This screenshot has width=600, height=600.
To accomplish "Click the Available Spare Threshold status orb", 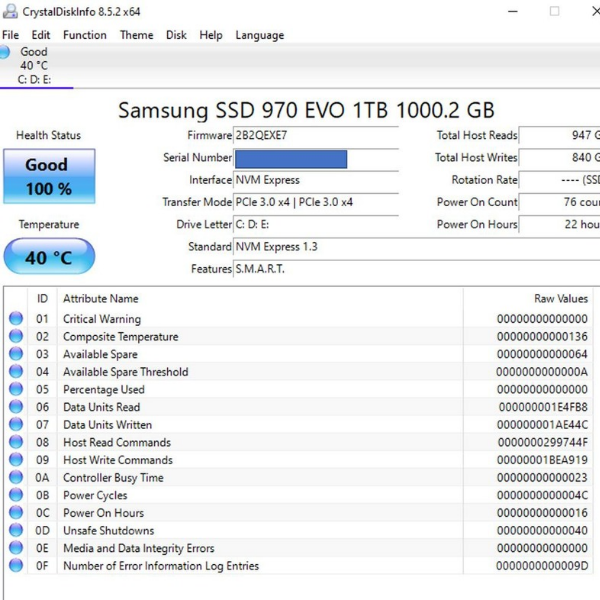I will click(x=16, y=371).
